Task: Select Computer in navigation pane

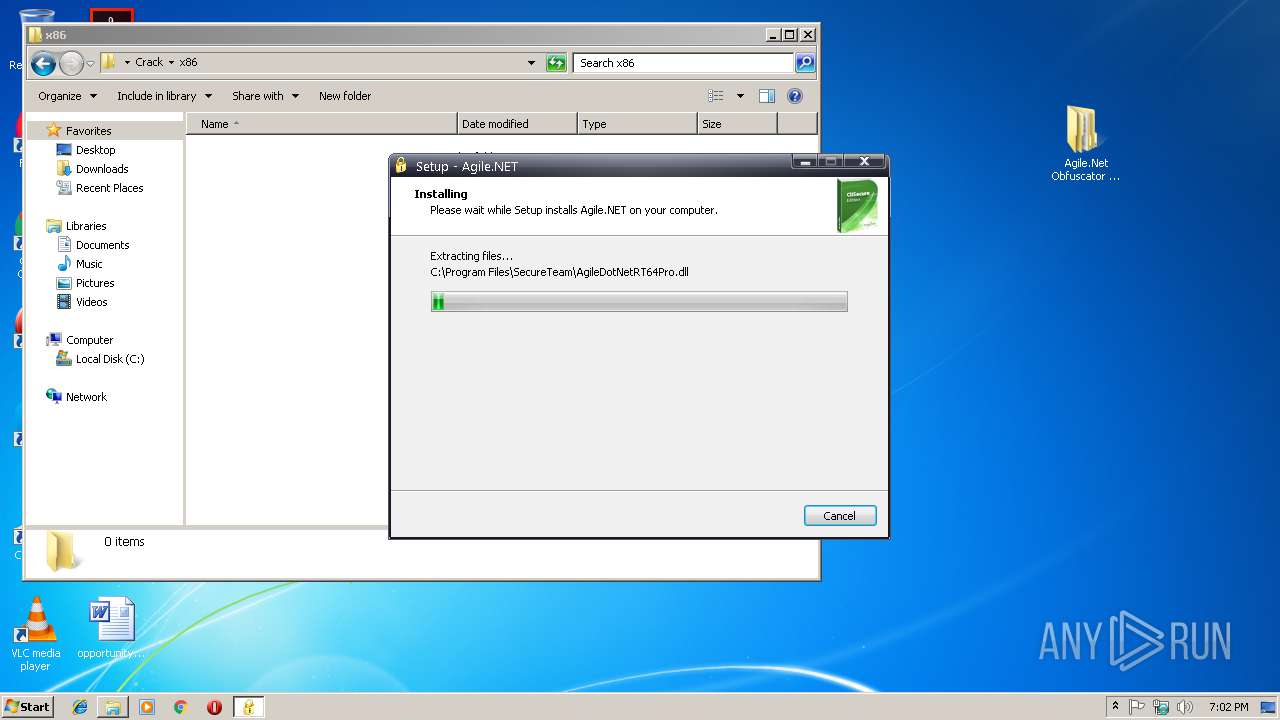Action: [x=89, y=340]
